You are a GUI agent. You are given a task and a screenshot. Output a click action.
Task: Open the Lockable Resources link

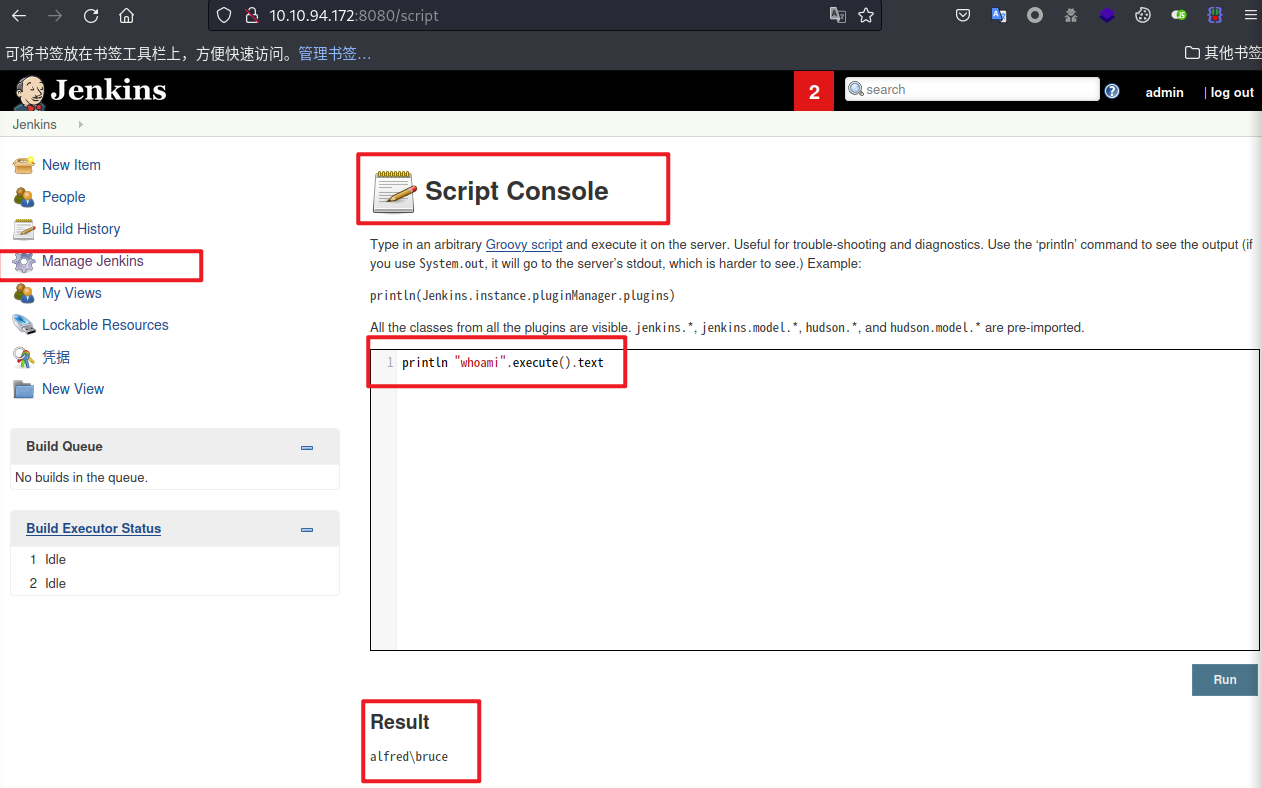click(x=105, y=325)
